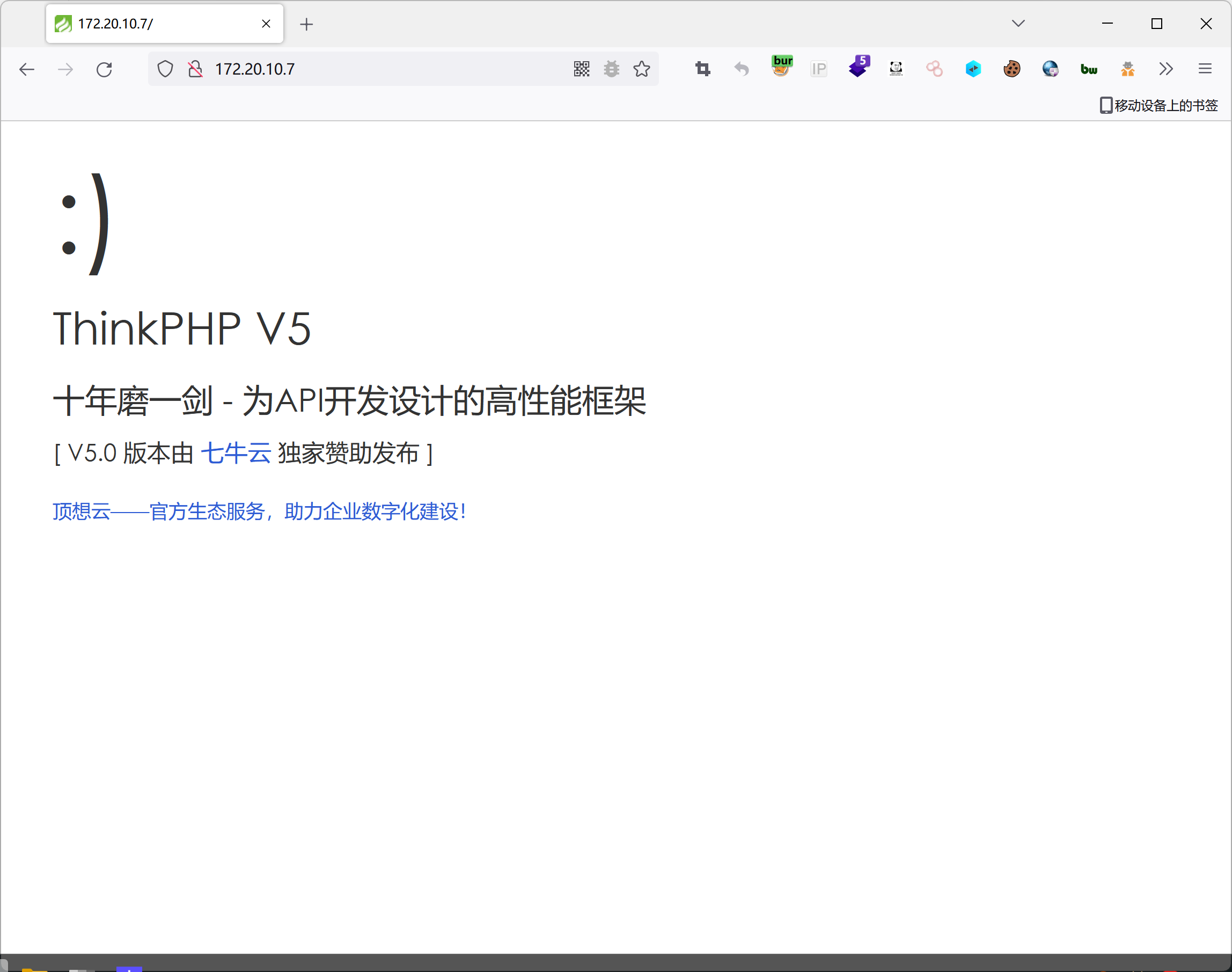Viewport: 1232px width, 972px height.
Task: Open the tracking protection shield panel
Action: pos(165,69)
